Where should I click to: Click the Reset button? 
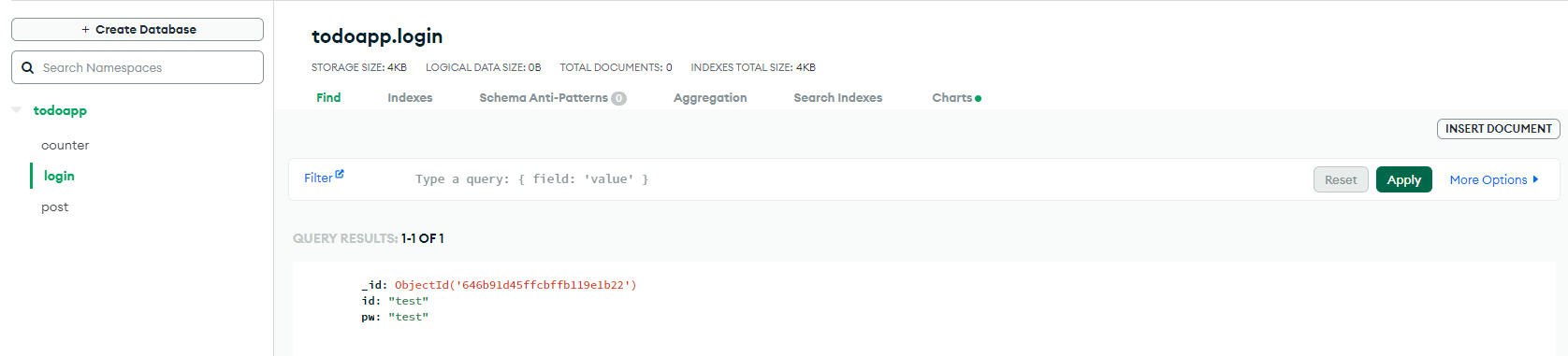(x=1341, y=179)
